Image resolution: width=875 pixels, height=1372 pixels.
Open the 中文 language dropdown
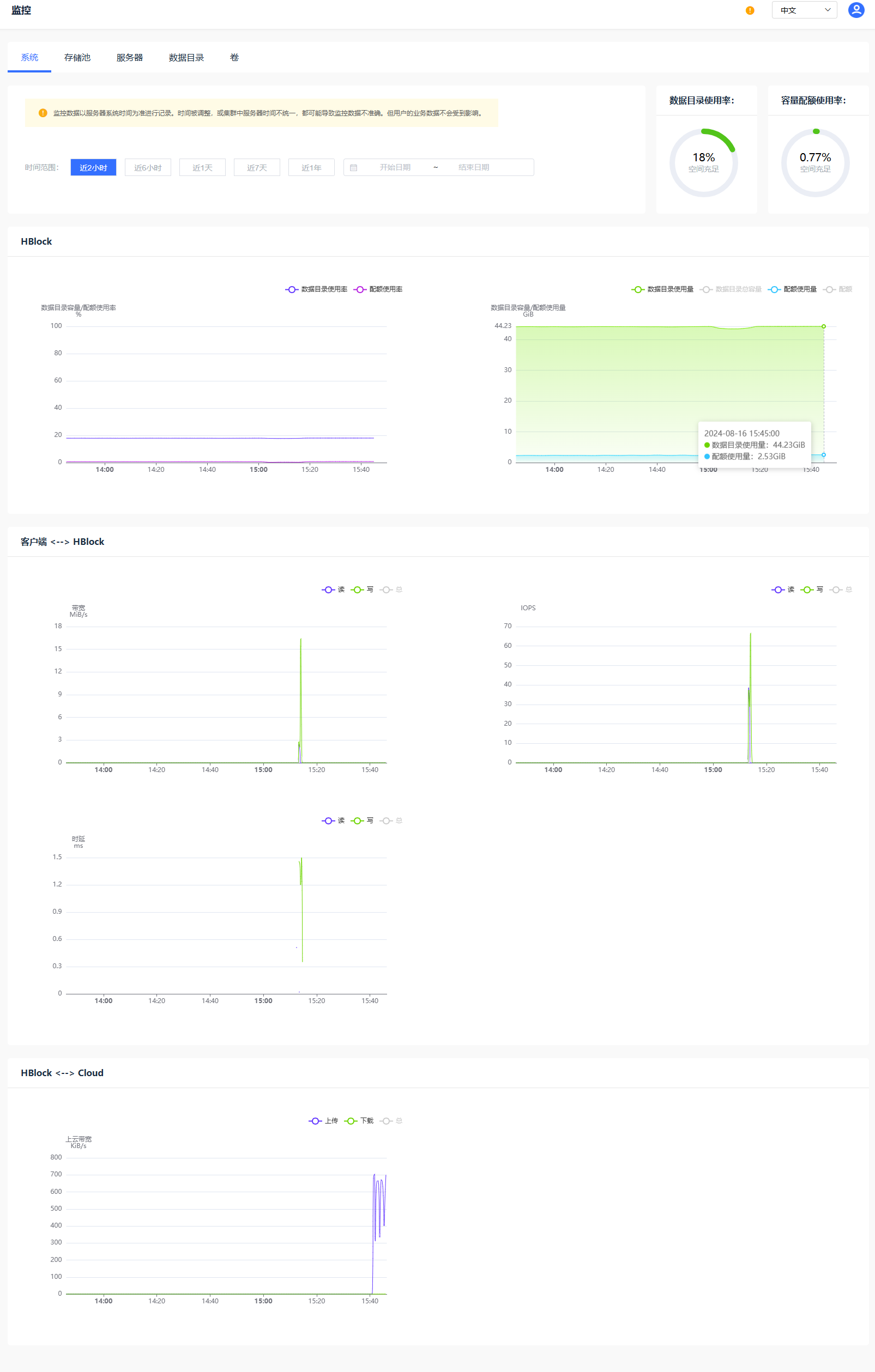[x=804, y=10]
